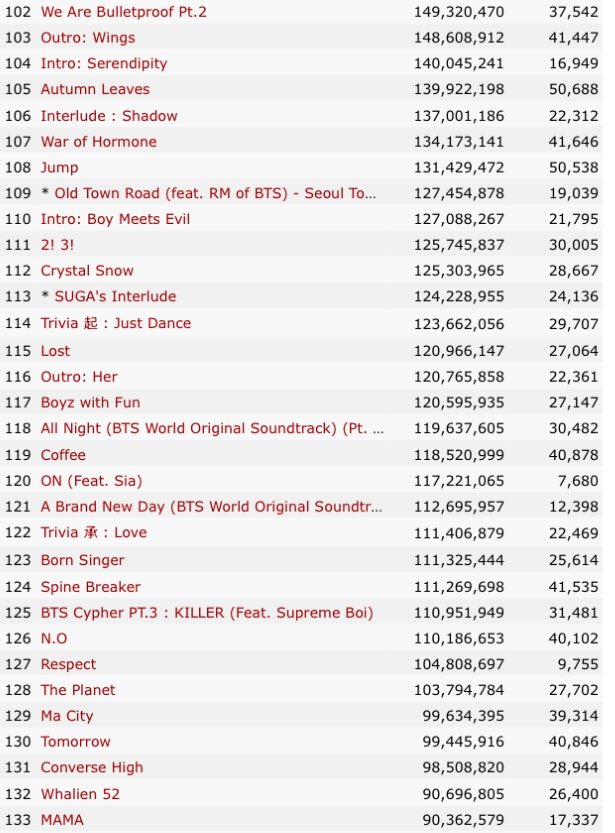
Task: Open "A Brand New Day" soundtrack link
Action: click(211, 507)
